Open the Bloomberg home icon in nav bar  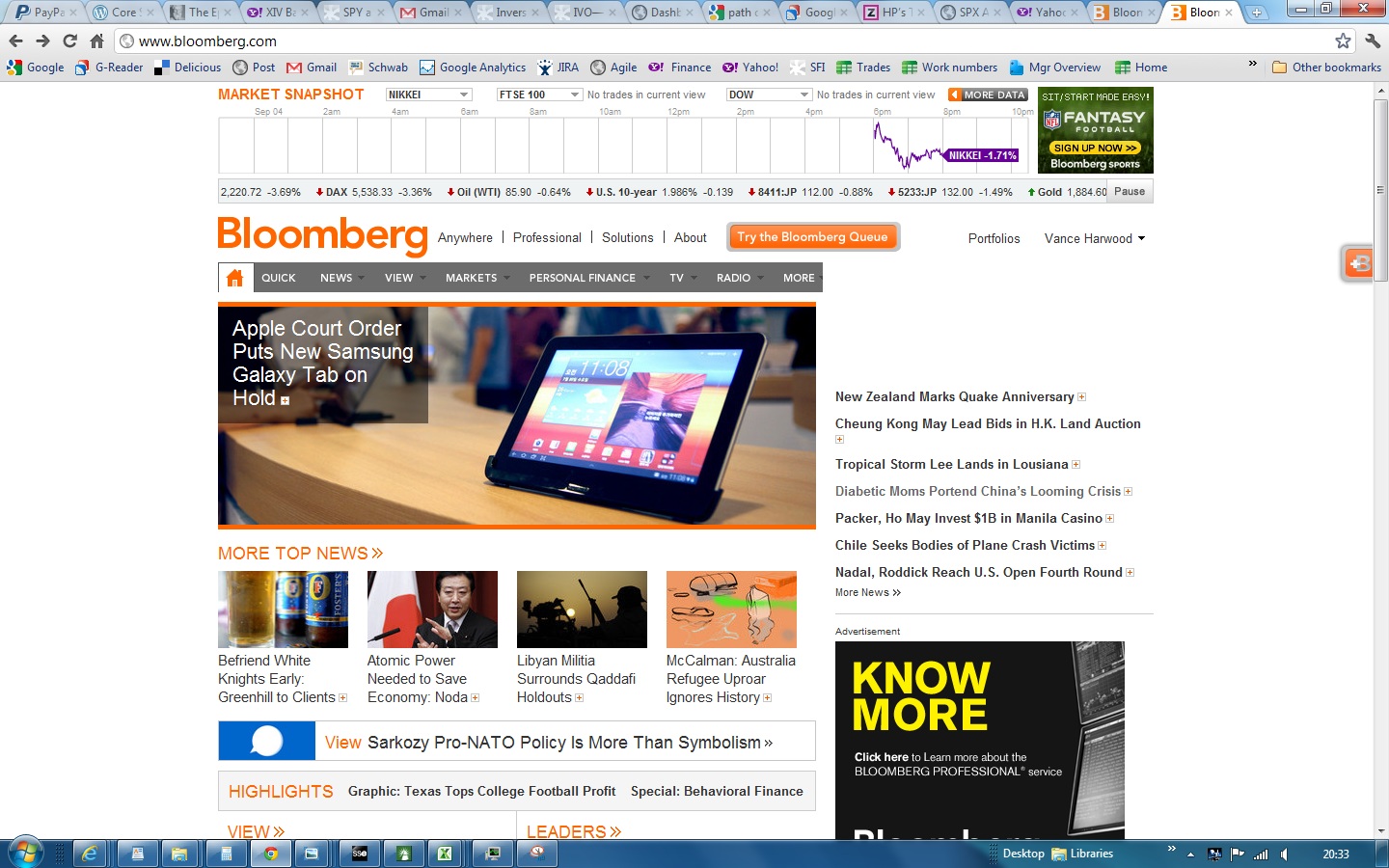[235, 278]
